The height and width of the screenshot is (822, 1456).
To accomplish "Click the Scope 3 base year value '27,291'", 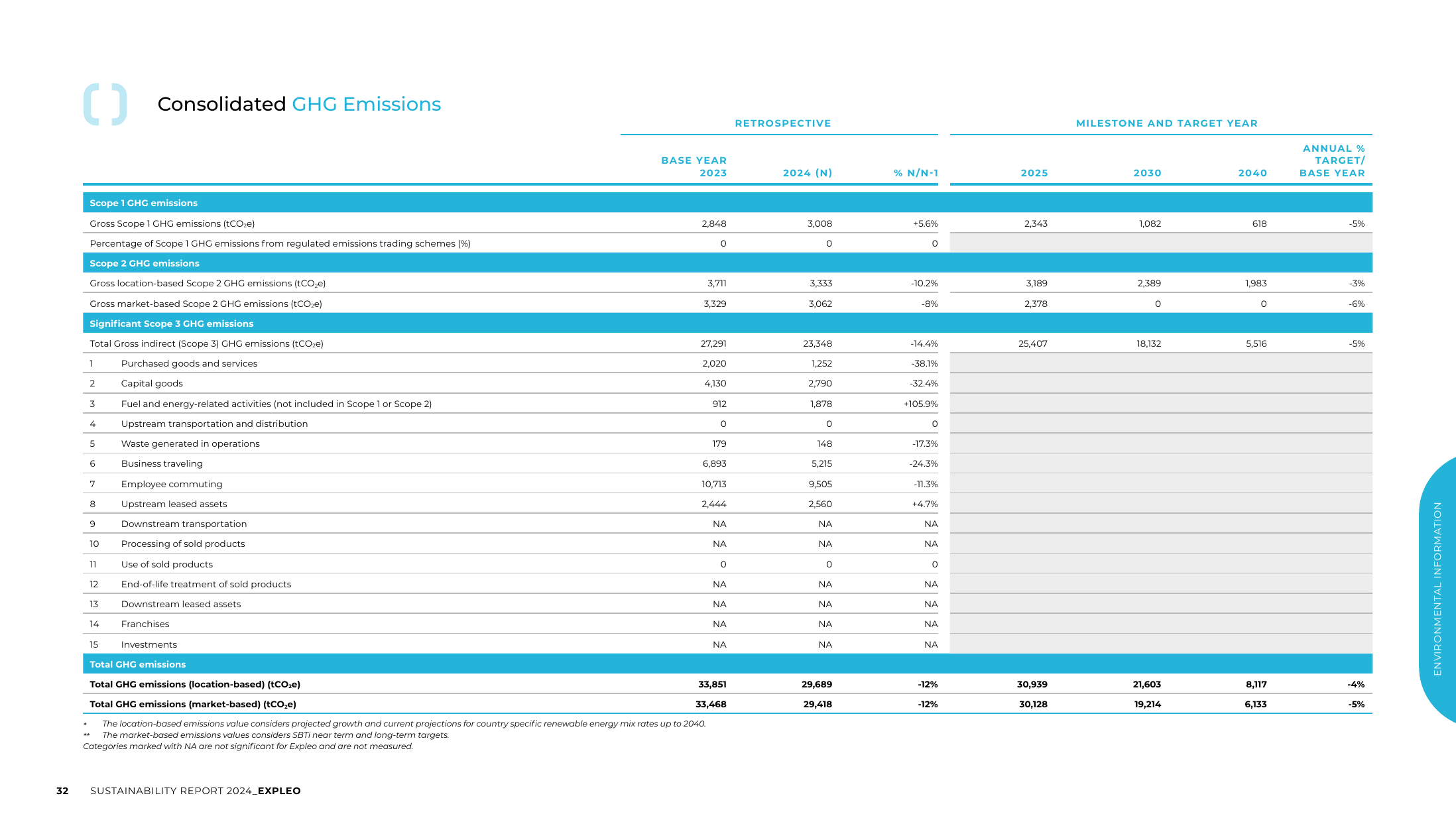I will pos(713,344).
